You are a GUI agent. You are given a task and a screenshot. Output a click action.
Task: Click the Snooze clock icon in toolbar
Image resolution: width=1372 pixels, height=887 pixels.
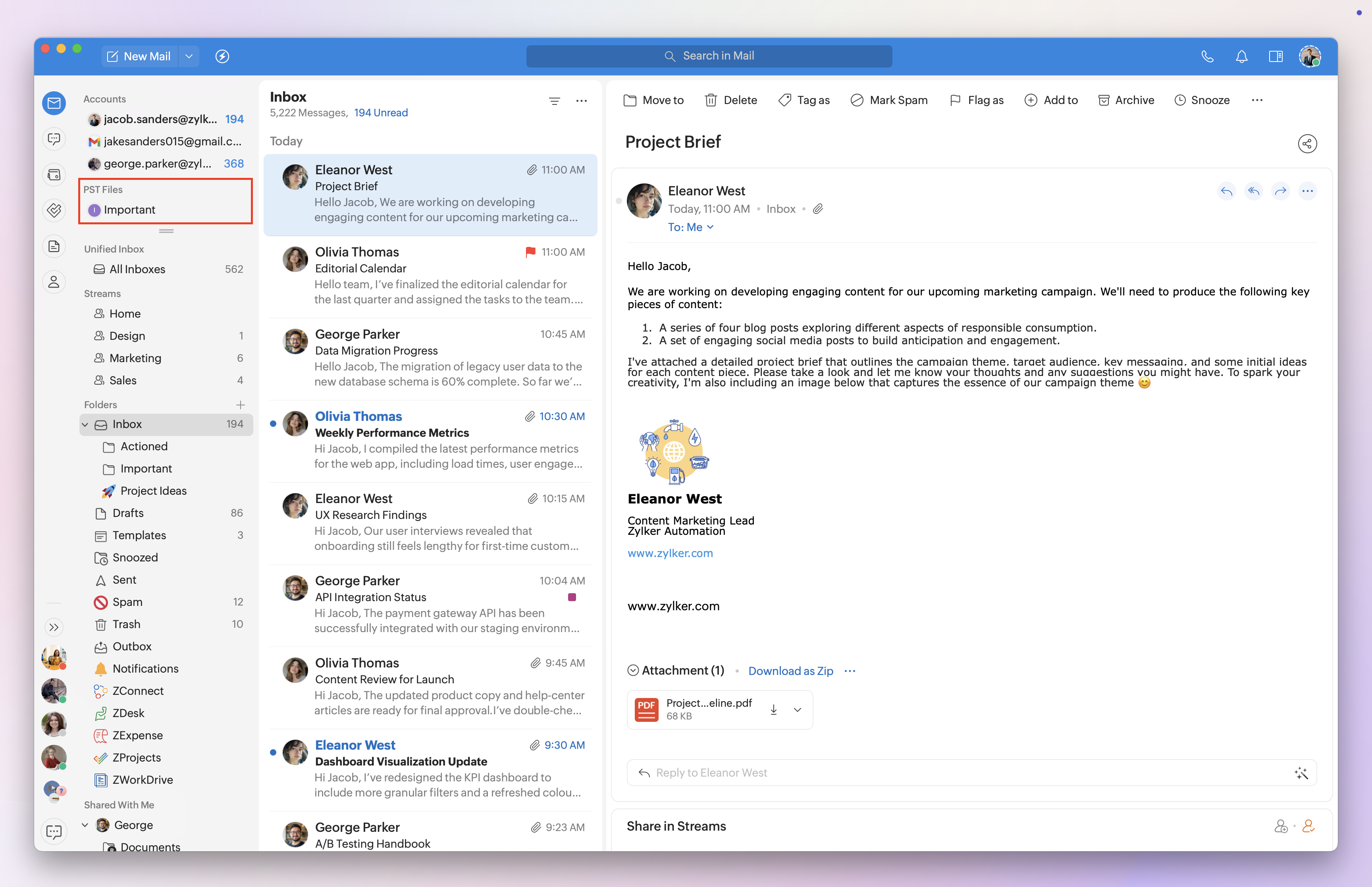pyautogui.click(x=1180, y=100)
